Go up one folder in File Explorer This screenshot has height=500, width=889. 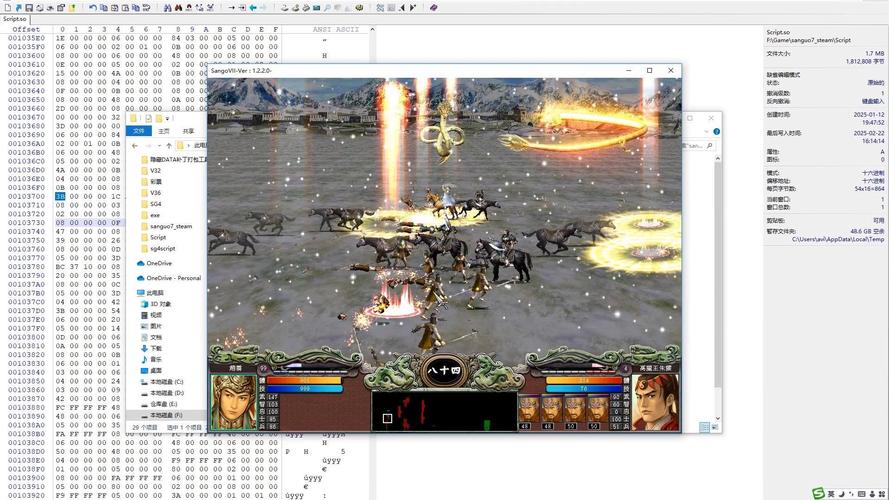point(169,146)
